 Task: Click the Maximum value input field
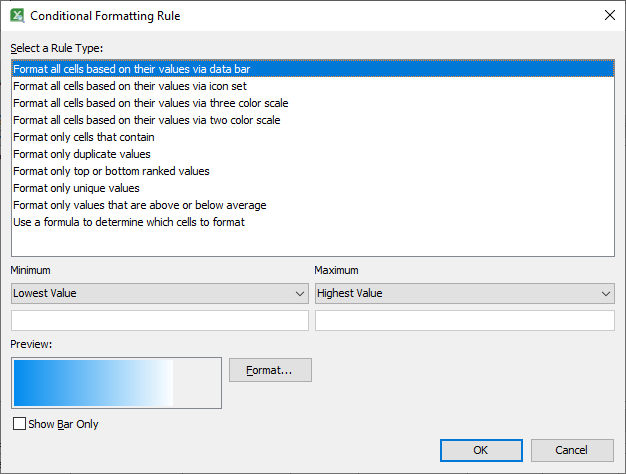click(464, 320)
